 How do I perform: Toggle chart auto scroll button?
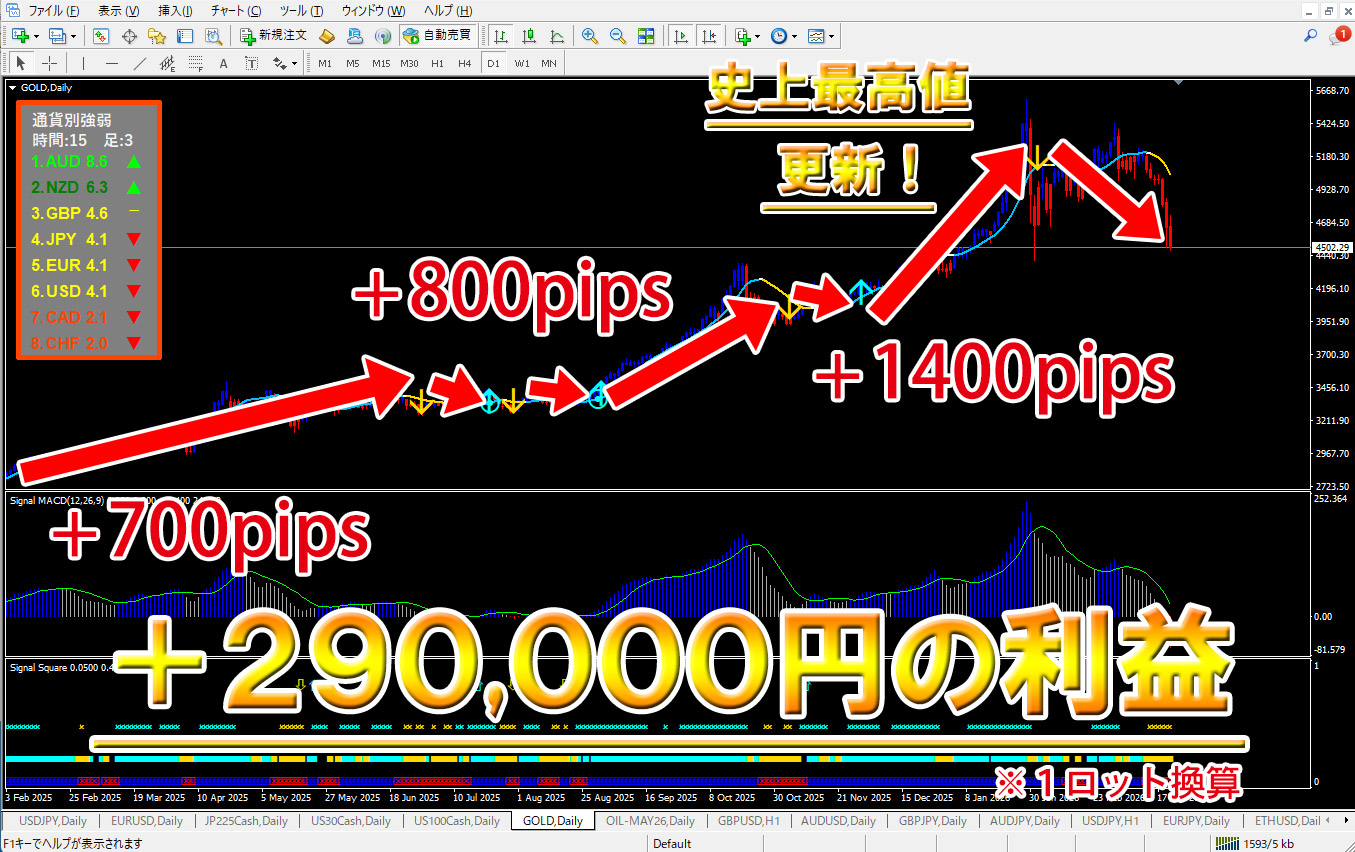[x=681, y=36]
